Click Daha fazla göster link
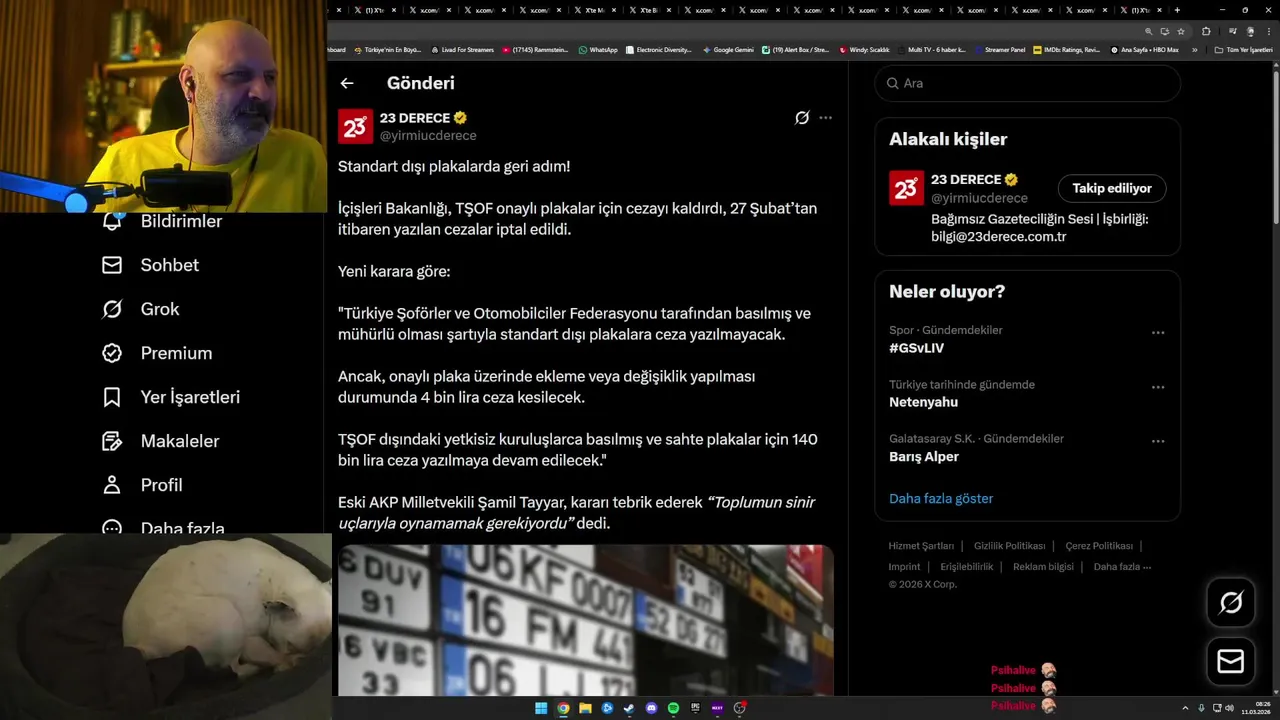The image size is (1280, 720). point(941,498)
